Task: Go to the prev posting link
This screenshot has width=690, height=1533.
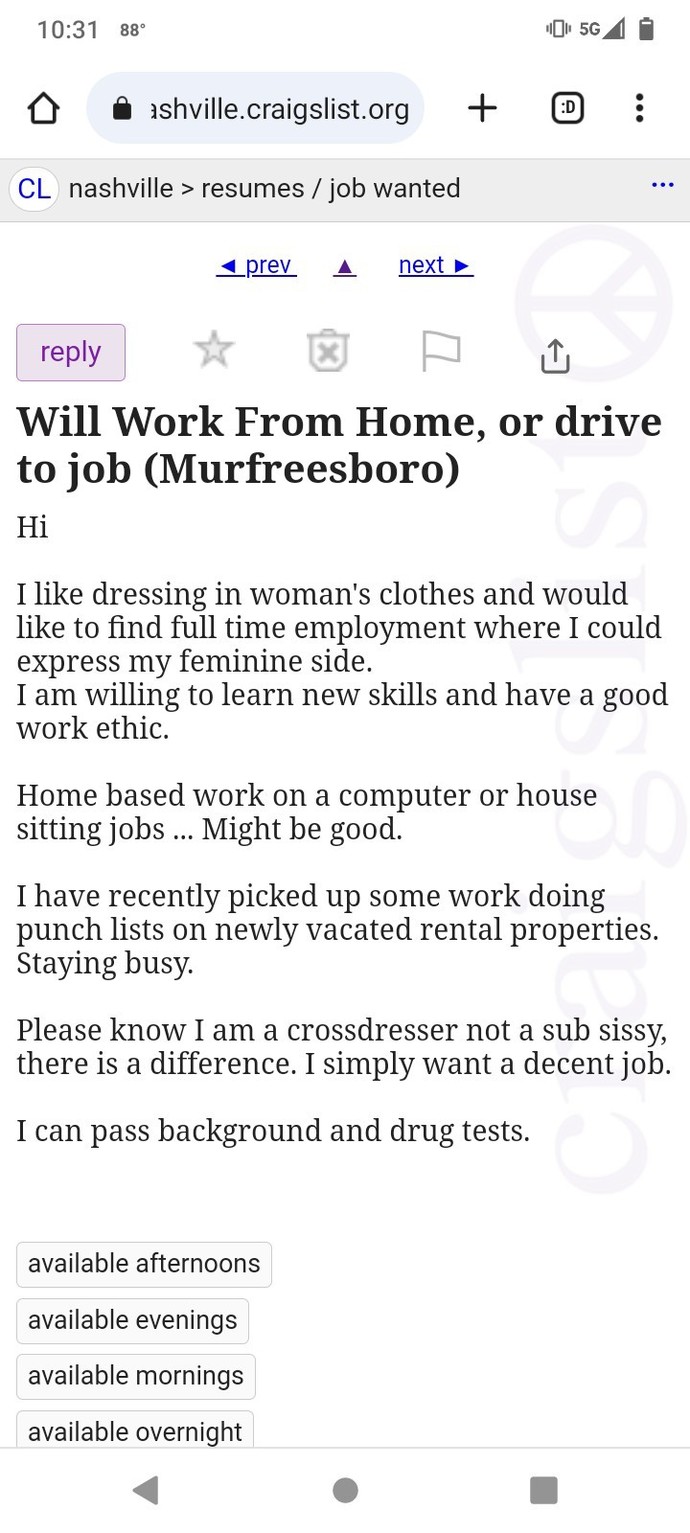Action: tap(256, 265)
